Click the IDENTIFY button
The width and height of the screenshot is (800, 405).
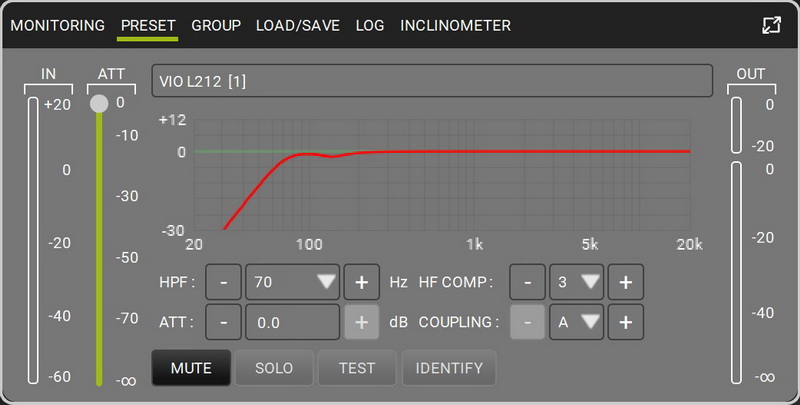pos(449,368)
